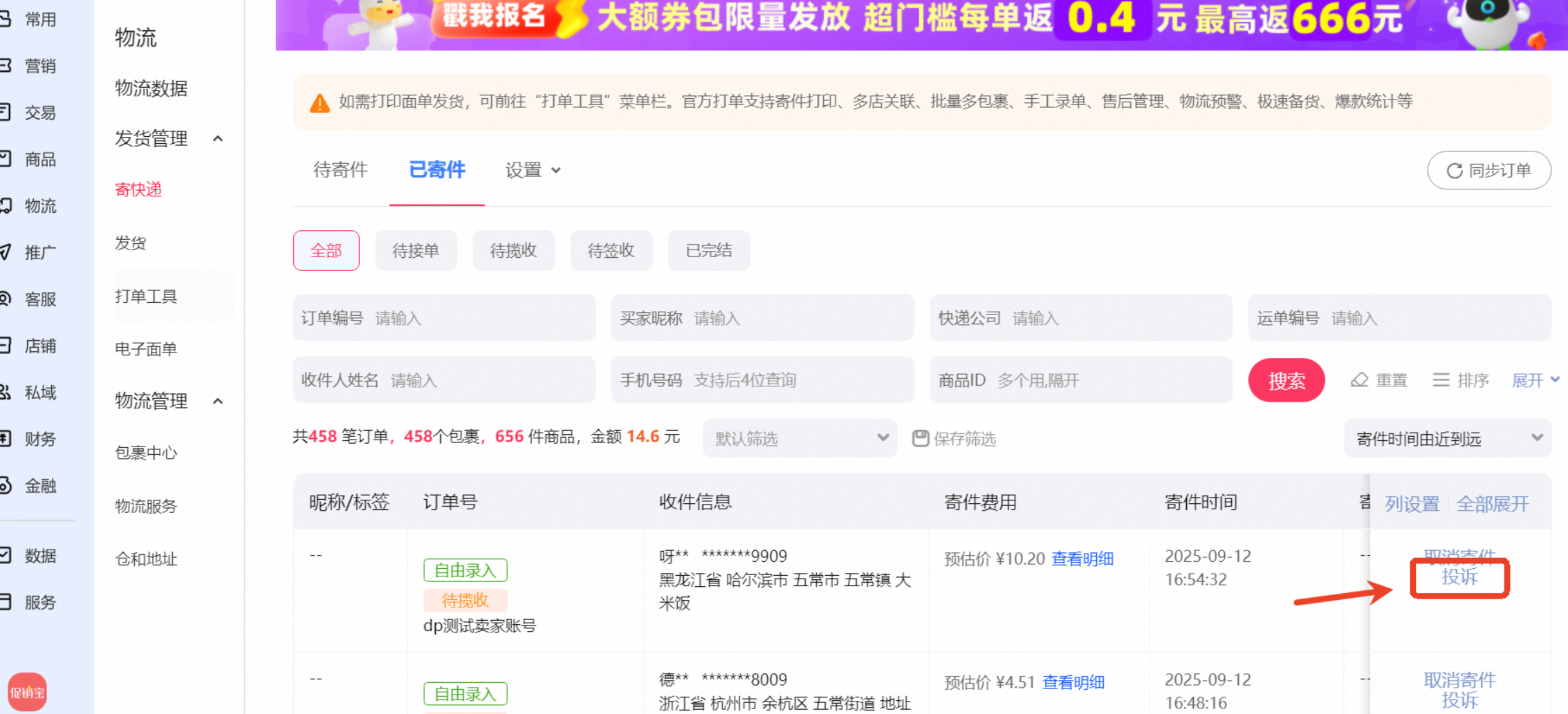
Task: Click the 手机号码 input field
Action: click(763, 380)
